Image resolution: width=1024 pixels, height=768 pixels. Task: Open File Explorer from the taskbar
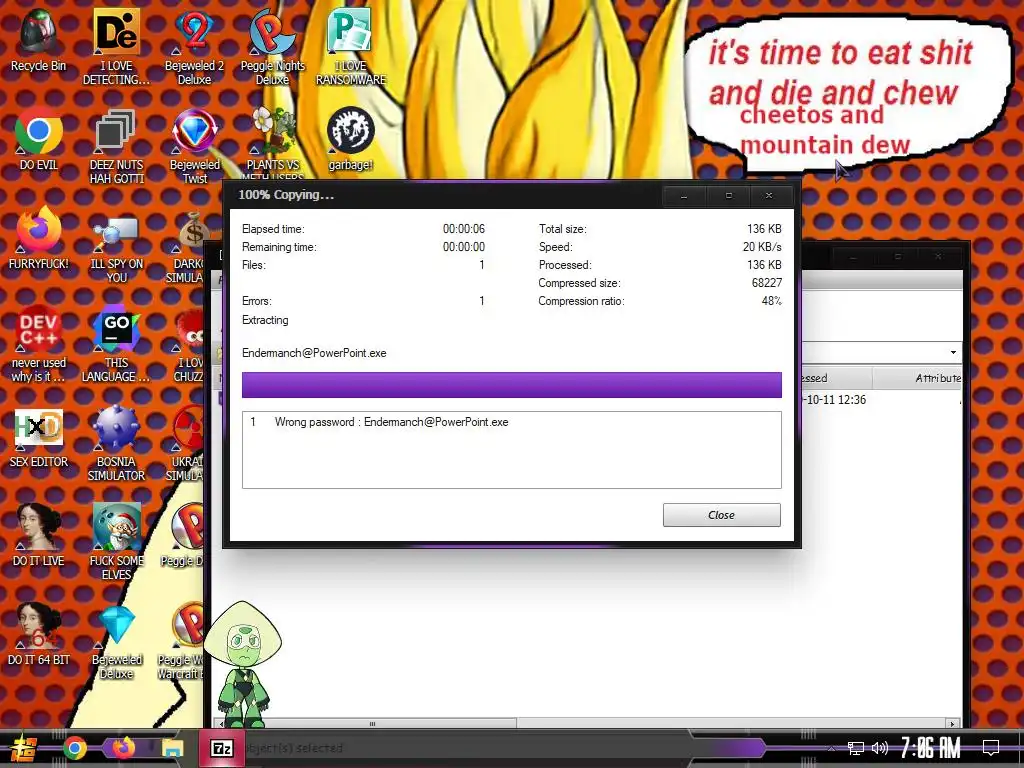172,748
